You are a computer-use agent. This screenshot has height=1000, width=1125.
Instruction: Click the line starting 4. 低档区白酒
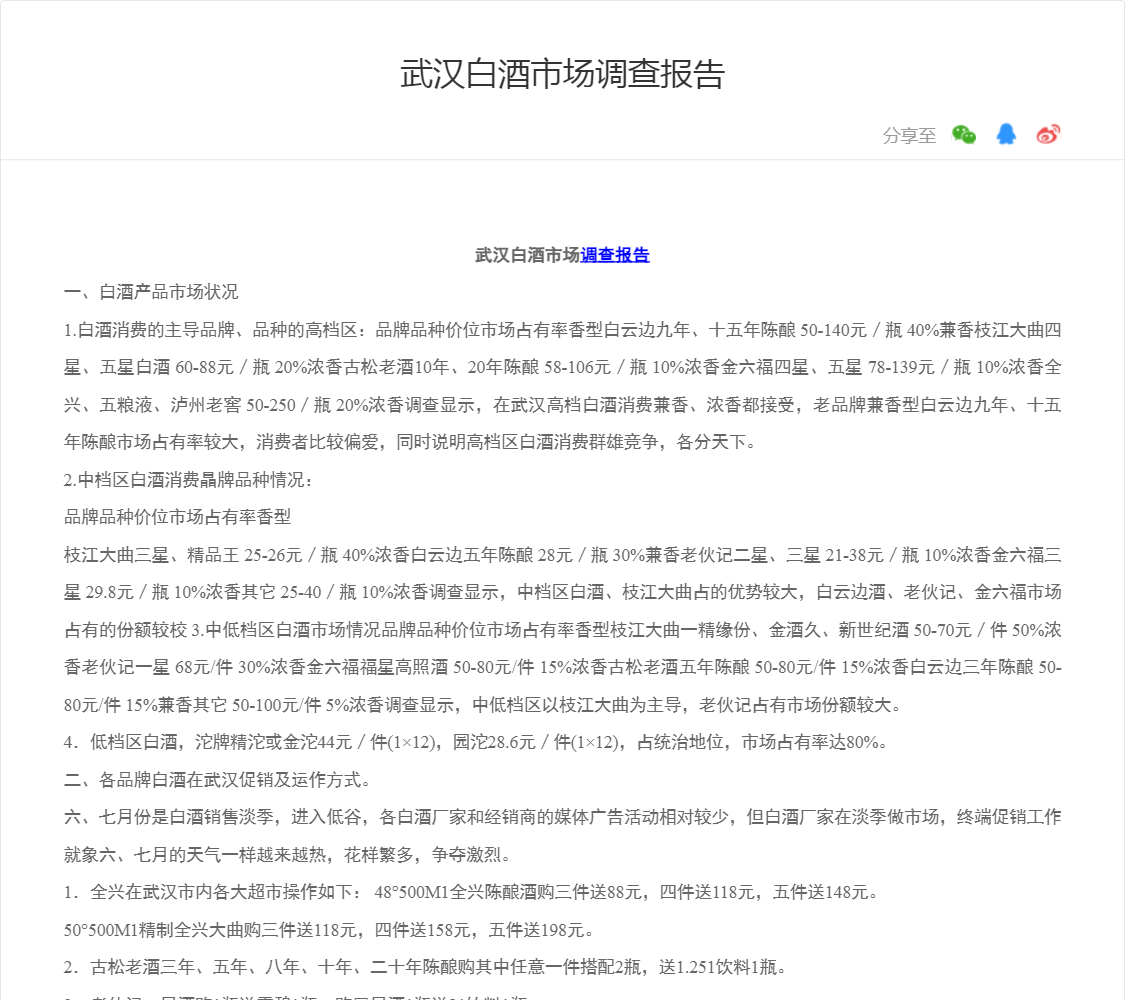tap(476, 742)
